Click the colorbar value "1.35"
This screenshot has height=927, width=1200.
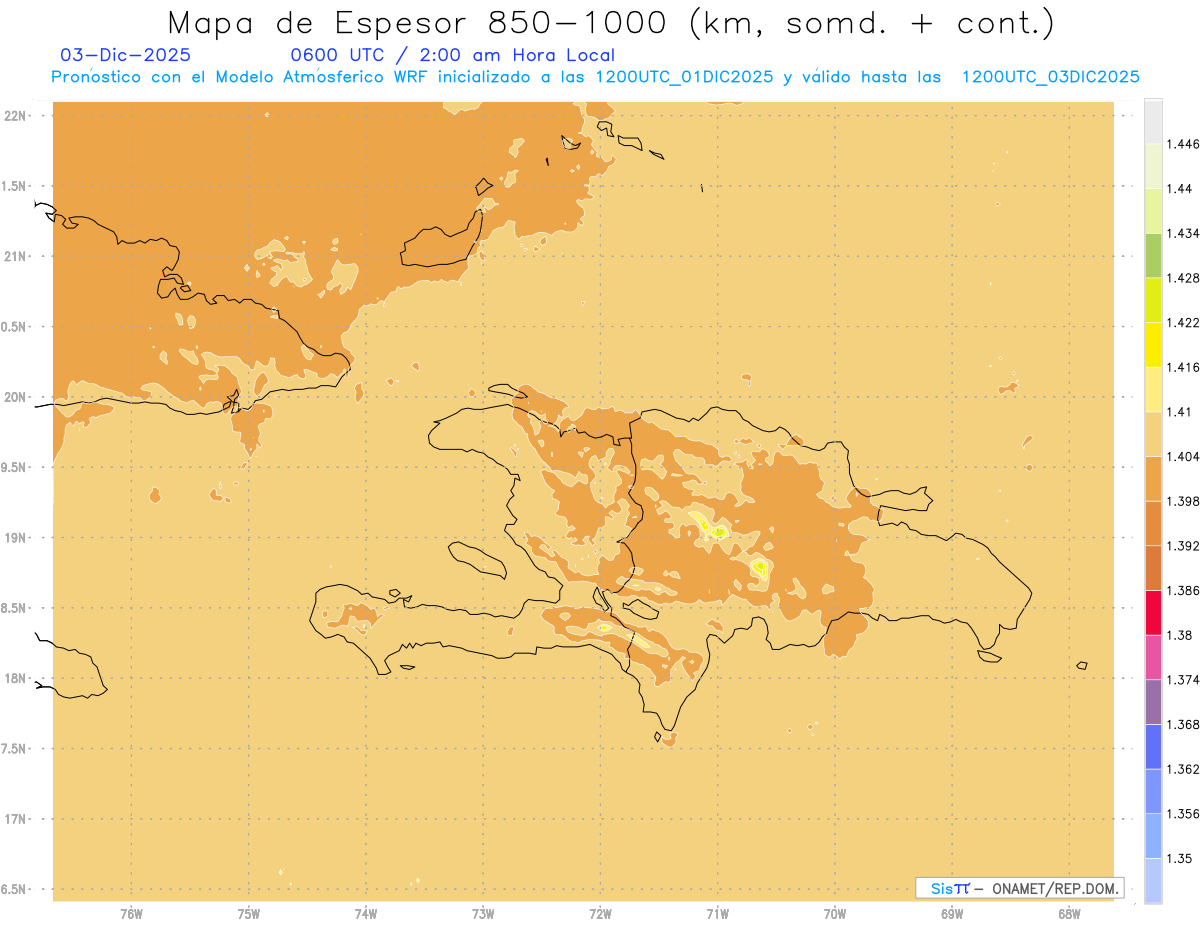click(x=1179, y=858)
